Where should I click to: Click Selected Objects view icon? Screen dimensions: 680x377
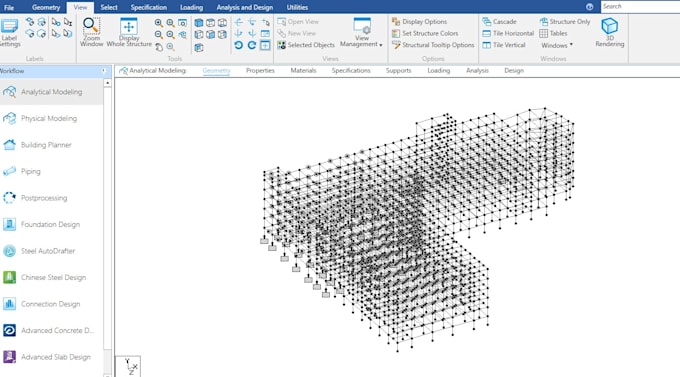pyautogui.click(x=306, y=45)
